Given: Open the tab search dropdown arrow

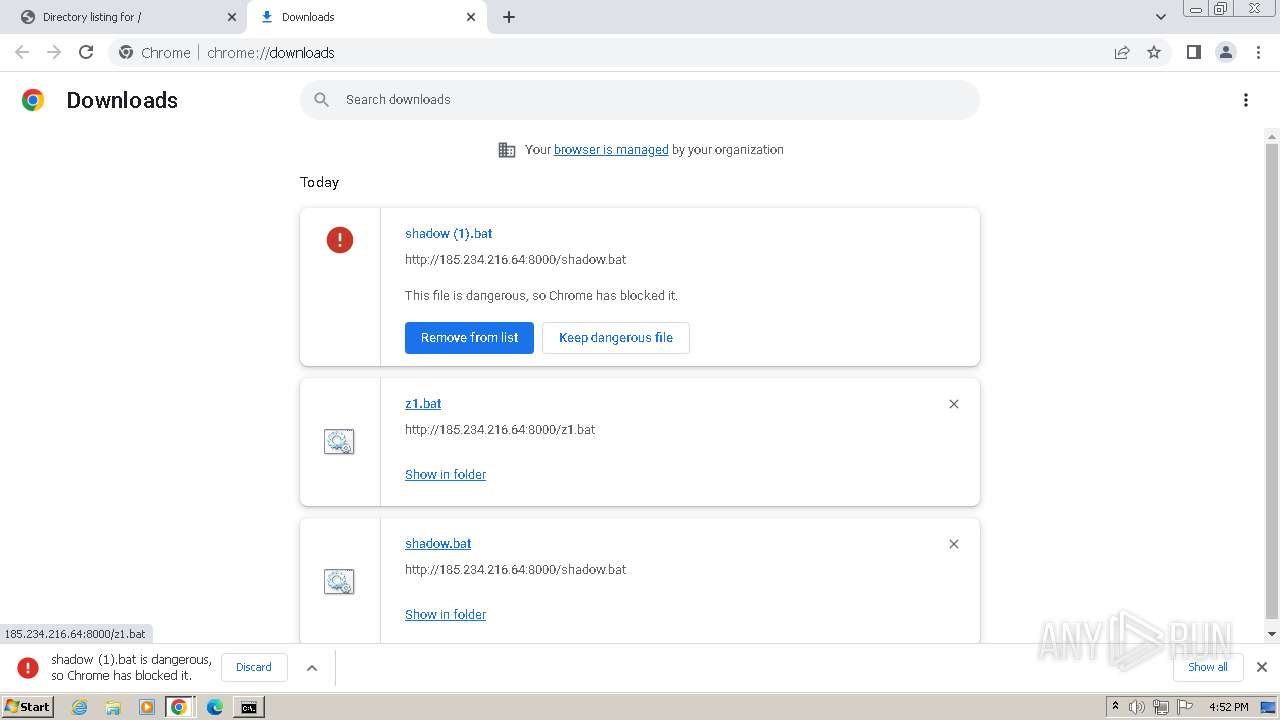Looking at the screenshot, I should (x=1161, y=17).
